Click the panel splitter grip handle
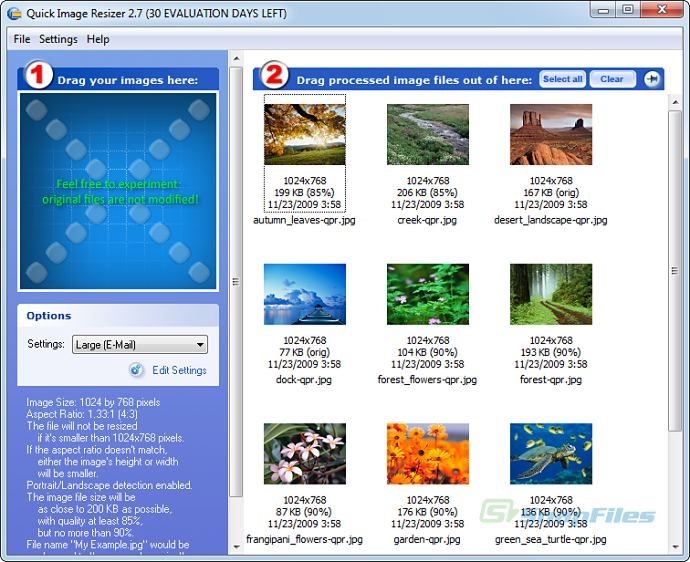690x562 pixels. click(236, 281)
